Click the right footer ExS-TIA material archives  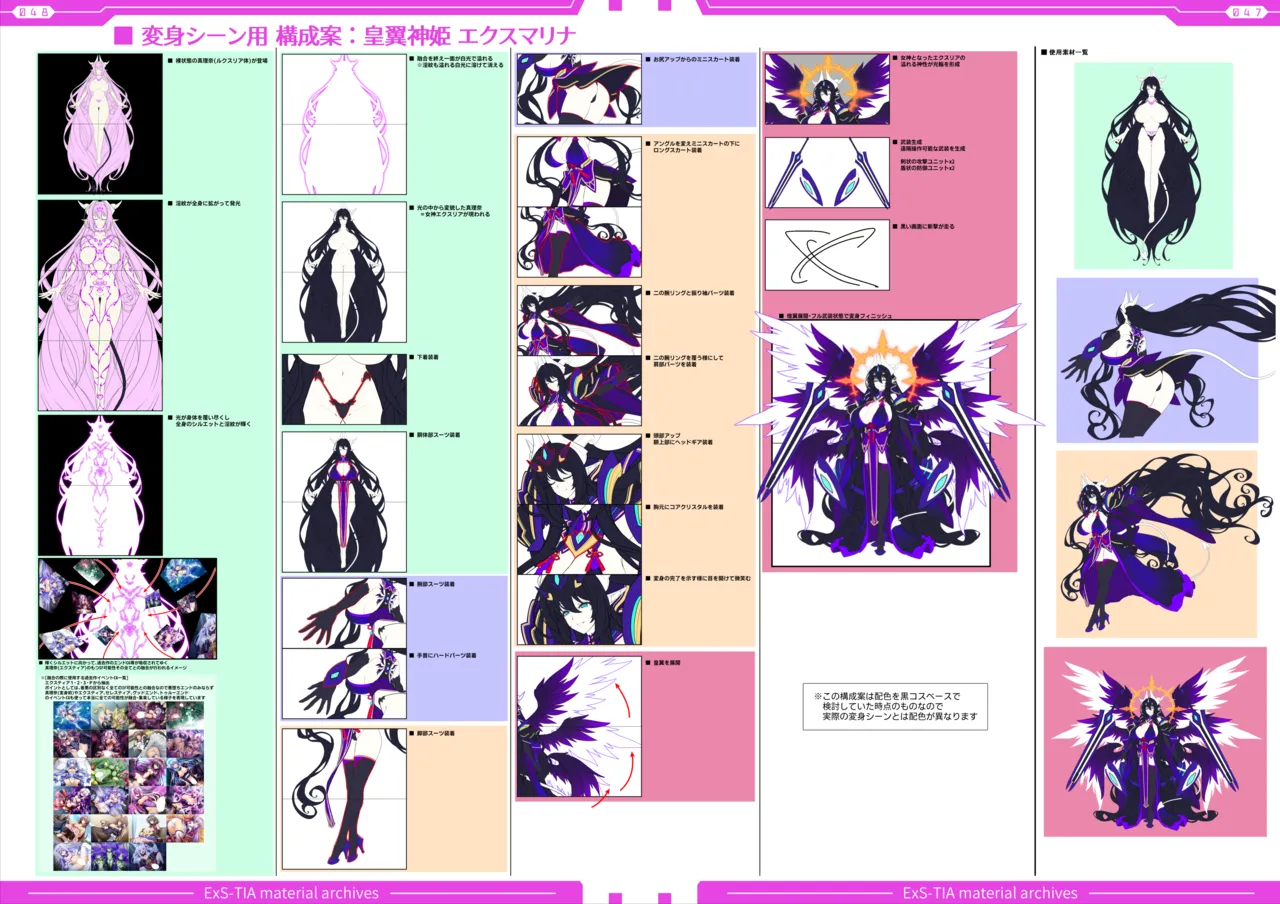990,892
